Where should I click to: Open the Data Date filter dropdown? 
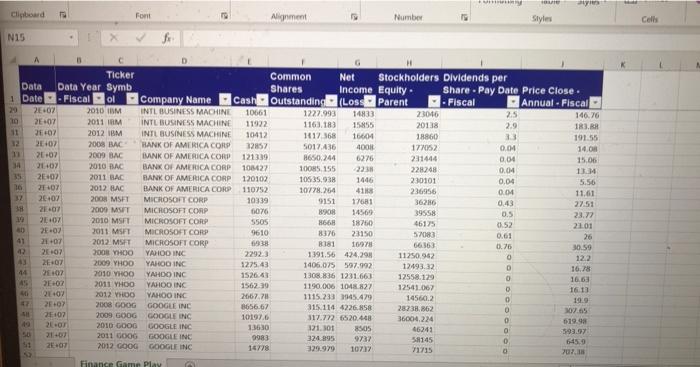(x=50, y=99)
